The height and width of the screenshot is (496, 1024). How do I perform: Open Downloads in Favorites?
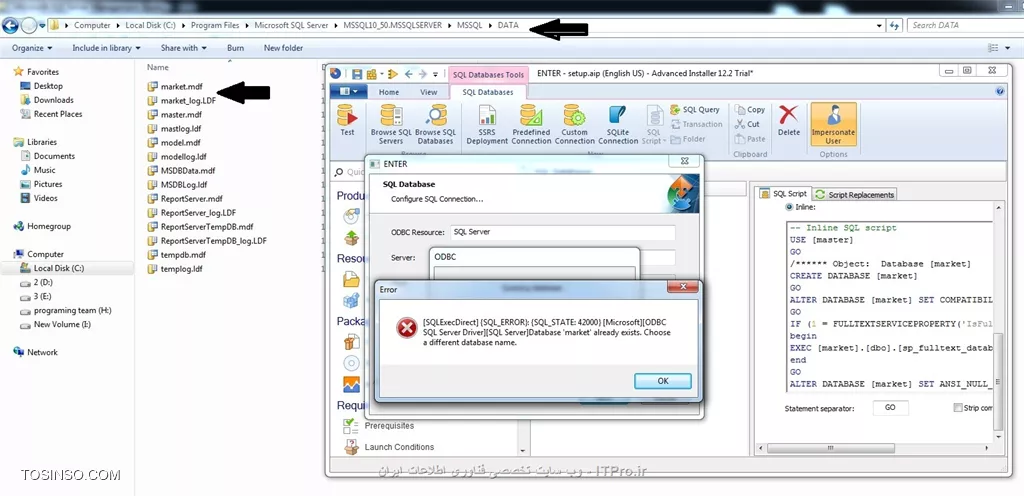(x=54, y=100)
